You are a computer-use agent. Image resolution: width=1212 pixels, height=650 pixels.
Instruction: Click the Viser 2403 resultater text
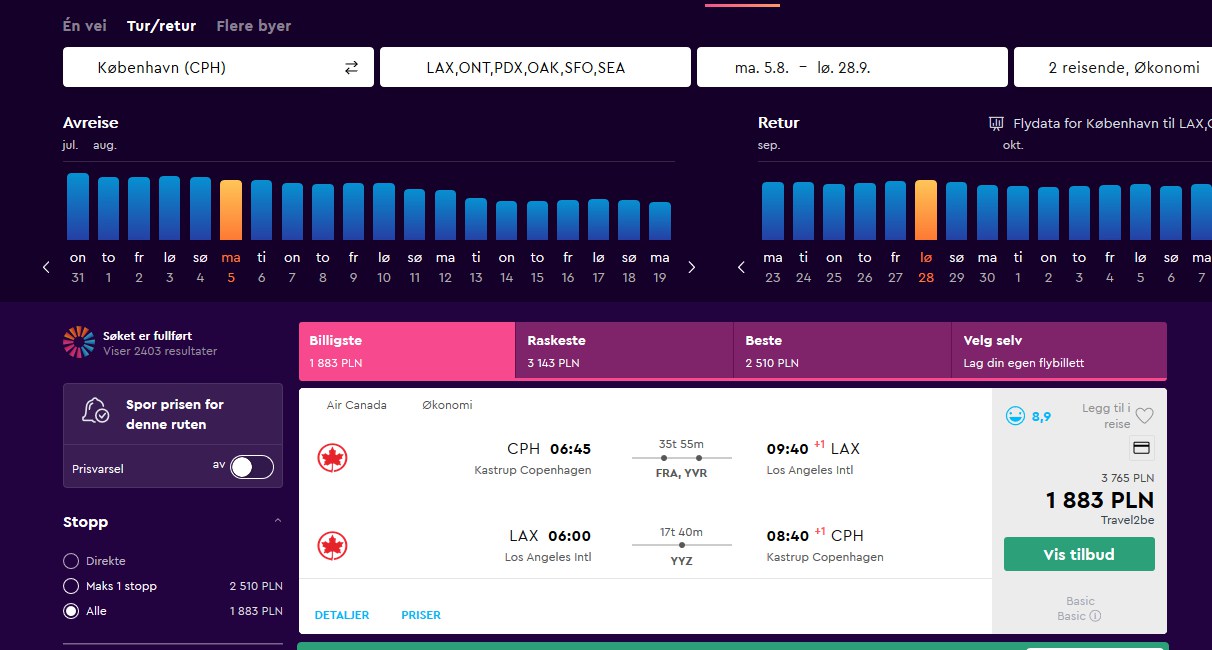(x=160, y=351)
